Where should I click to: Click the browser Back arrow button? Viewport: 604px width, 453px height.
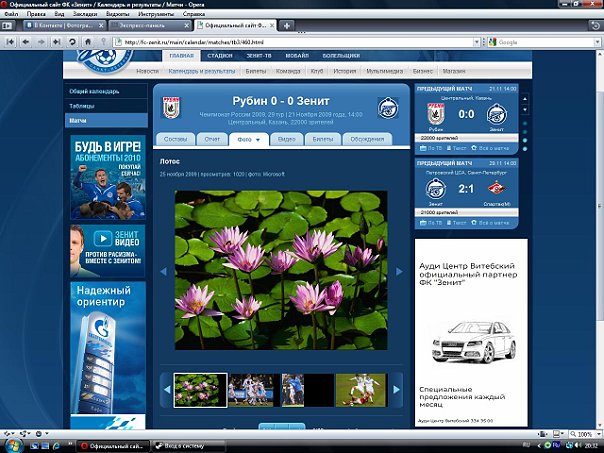[x=27, y=42]
